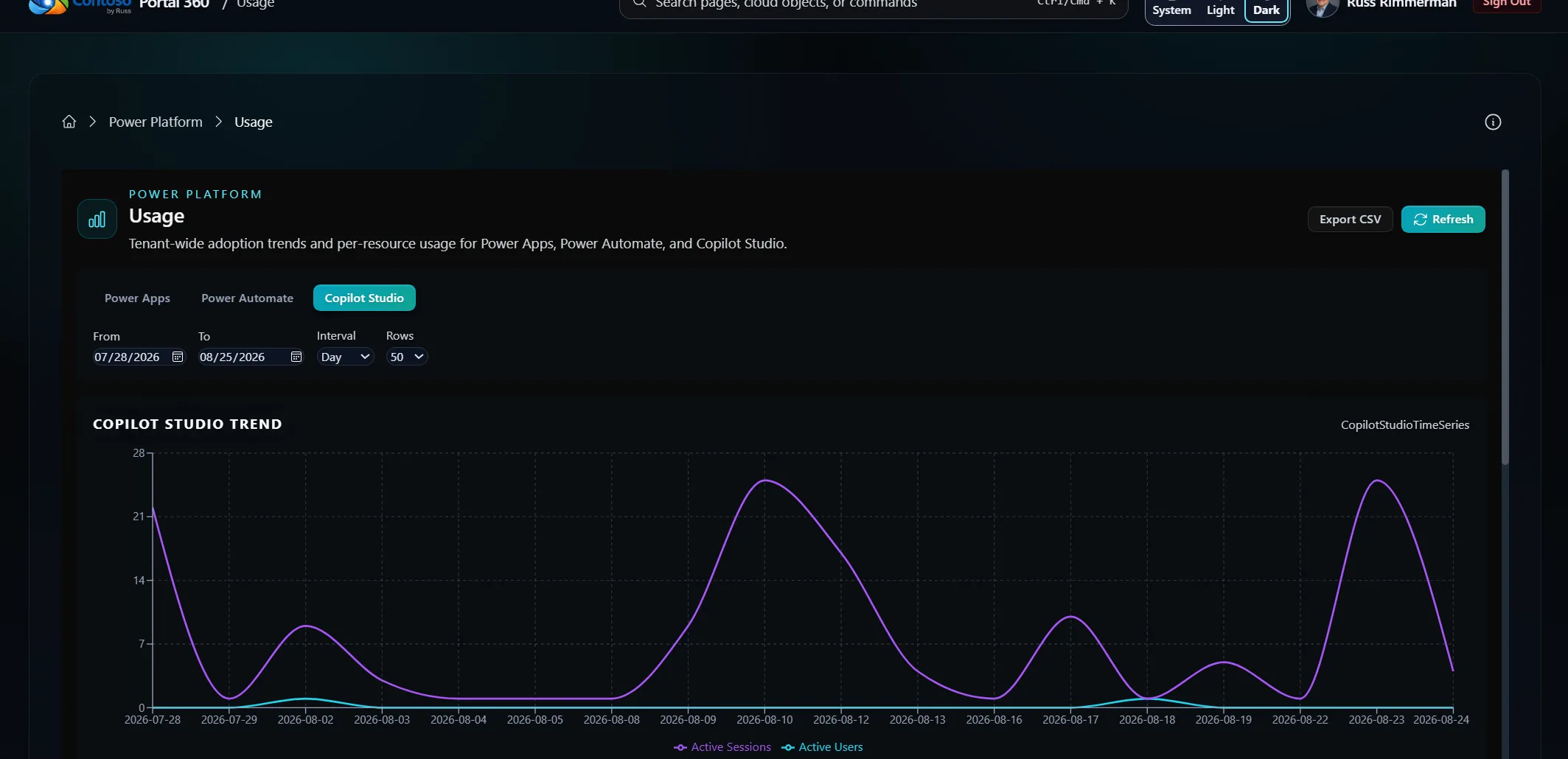Click the Sign Out button
The image size is (1568, 759).
coord(1506,4)
